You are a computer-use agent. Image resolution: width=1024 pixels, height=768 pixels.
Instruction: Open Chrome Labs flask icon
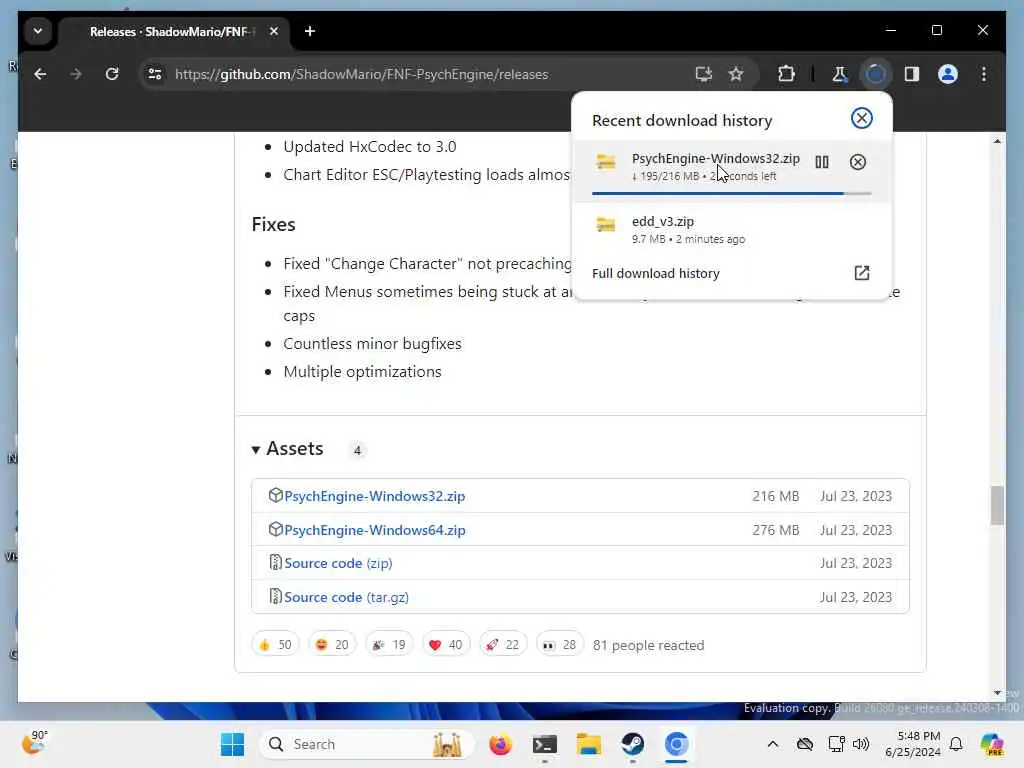[x=839, y=74]
